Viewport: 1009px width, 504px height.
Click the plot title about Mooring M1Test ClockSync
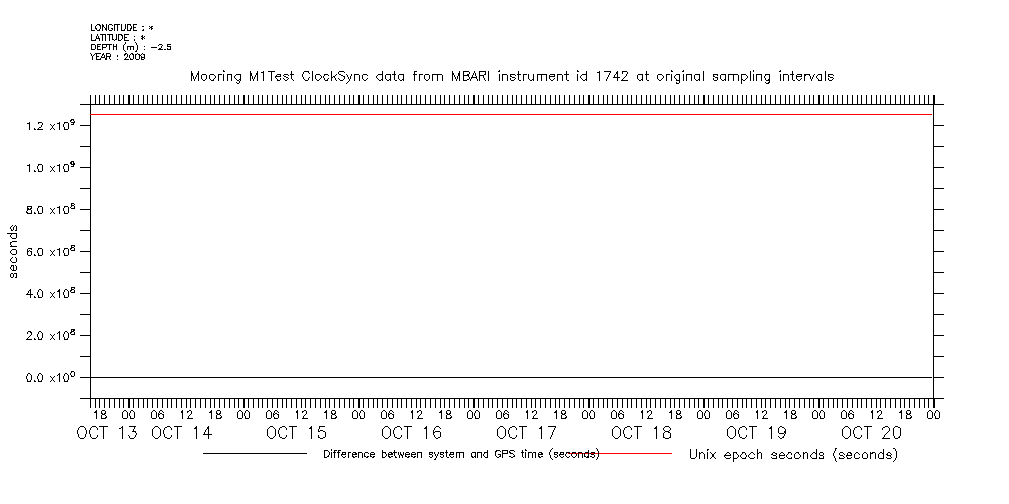click(x=511, y=76)
